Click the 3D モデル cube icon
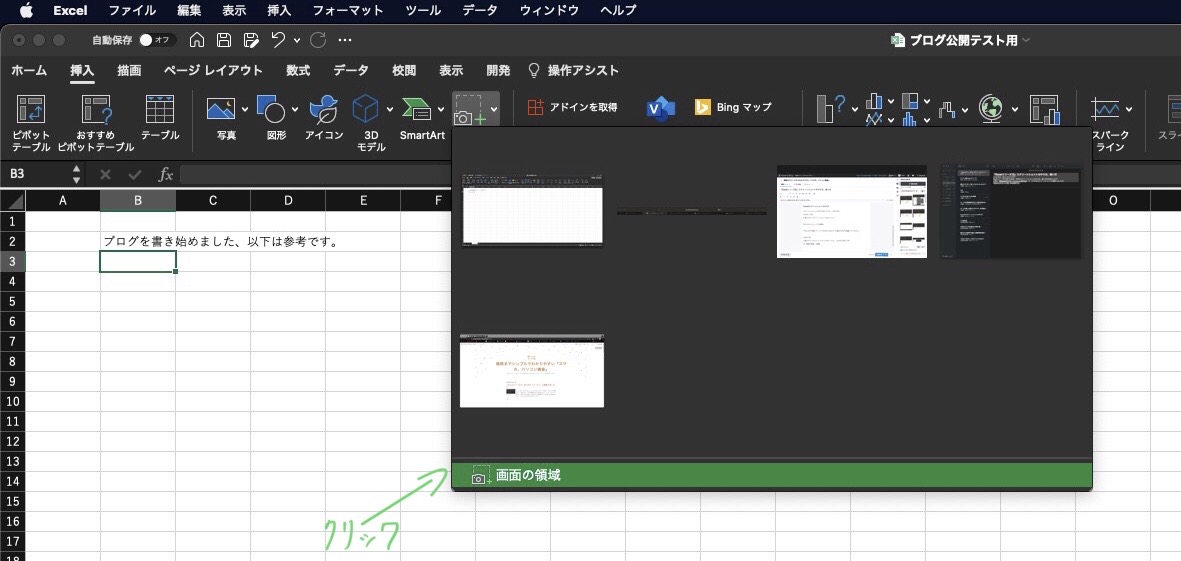The width and height of the screenshot is (1181, 561). point(366,108)
